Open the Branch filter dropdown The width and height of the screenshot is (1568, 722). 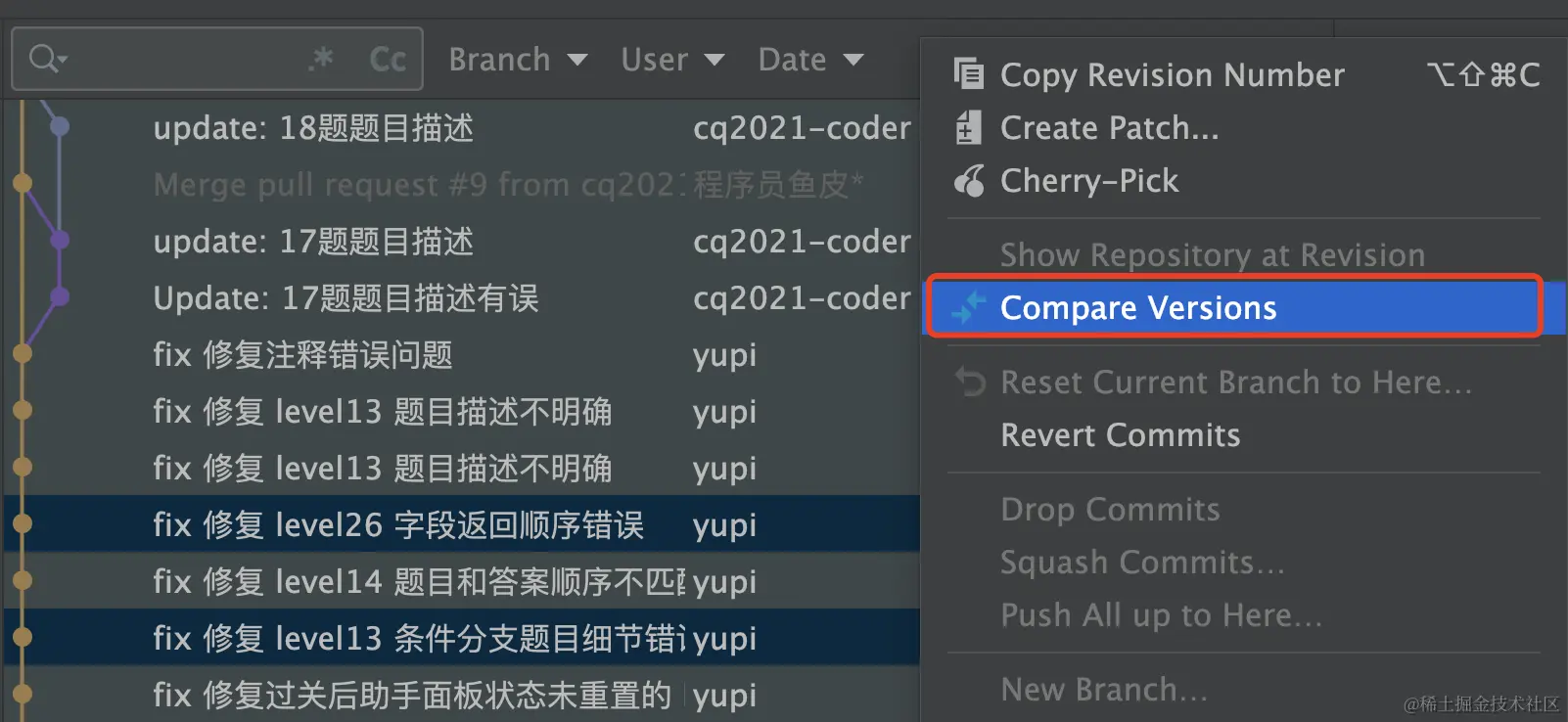(x=518, y=60)
